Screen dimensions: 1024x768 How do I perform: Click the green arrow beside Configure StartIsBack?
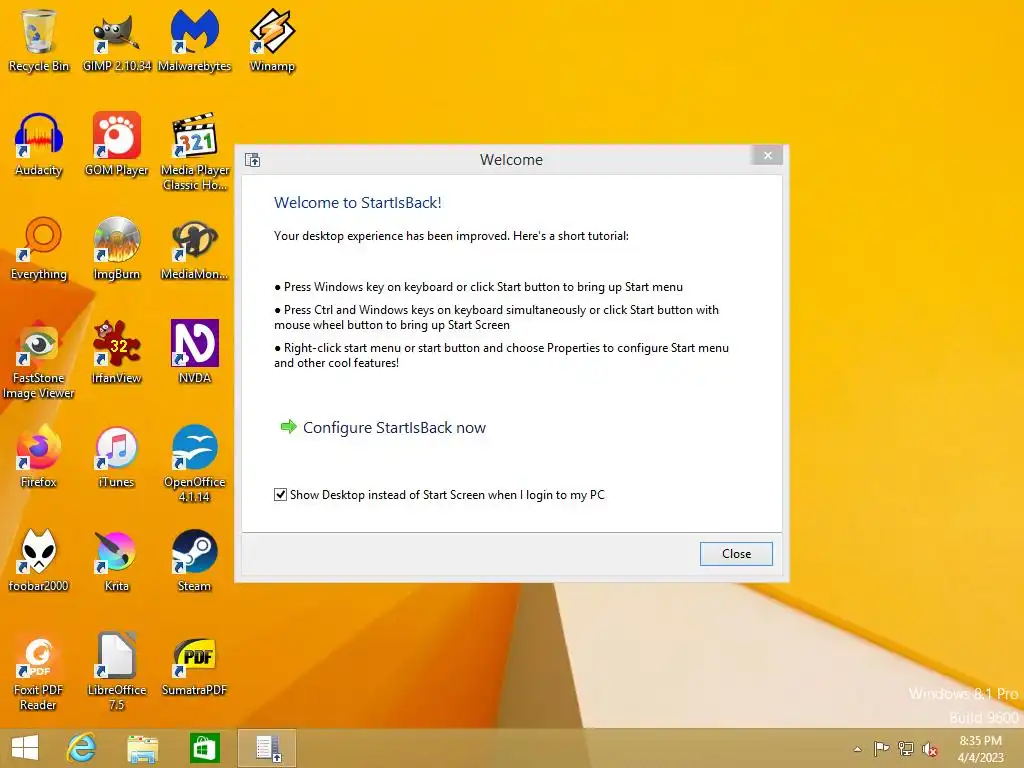(288, 427)
